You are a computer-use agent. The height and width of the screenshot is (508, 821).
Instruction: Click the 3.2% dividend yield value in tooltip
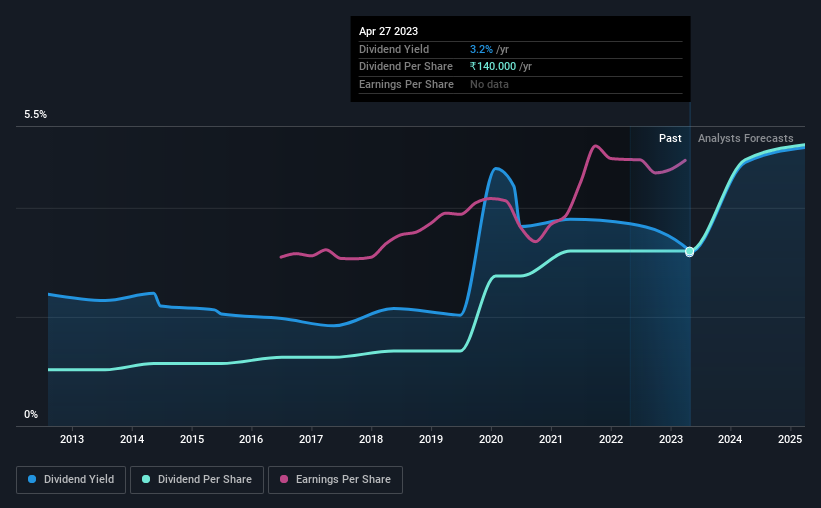[480, 49]
